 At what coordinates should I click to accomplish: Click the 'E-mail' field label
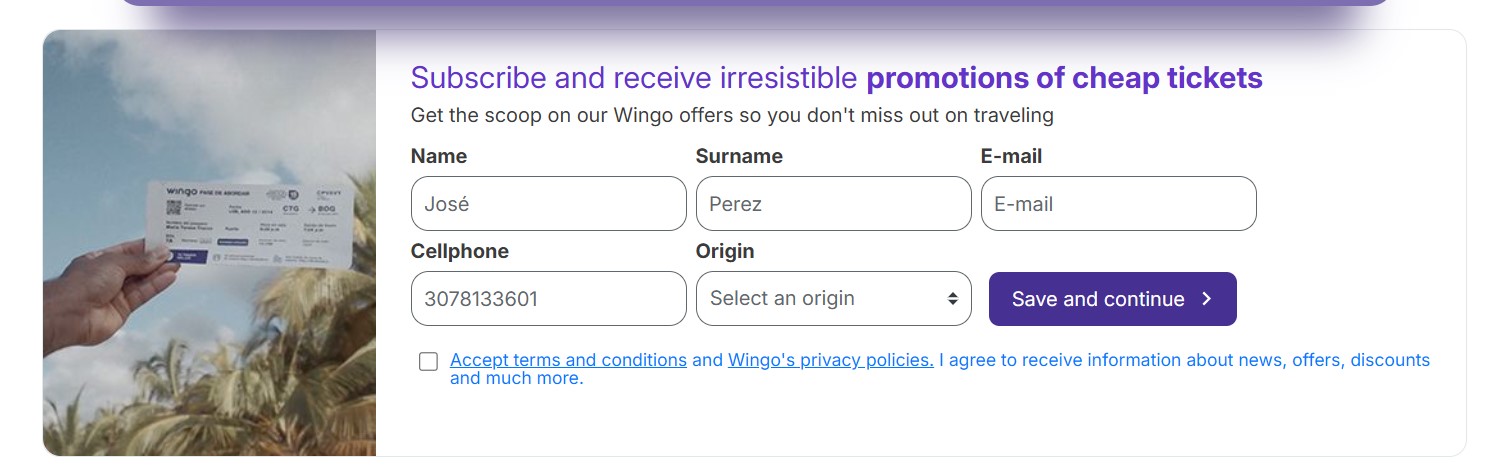click(1011, 156)
